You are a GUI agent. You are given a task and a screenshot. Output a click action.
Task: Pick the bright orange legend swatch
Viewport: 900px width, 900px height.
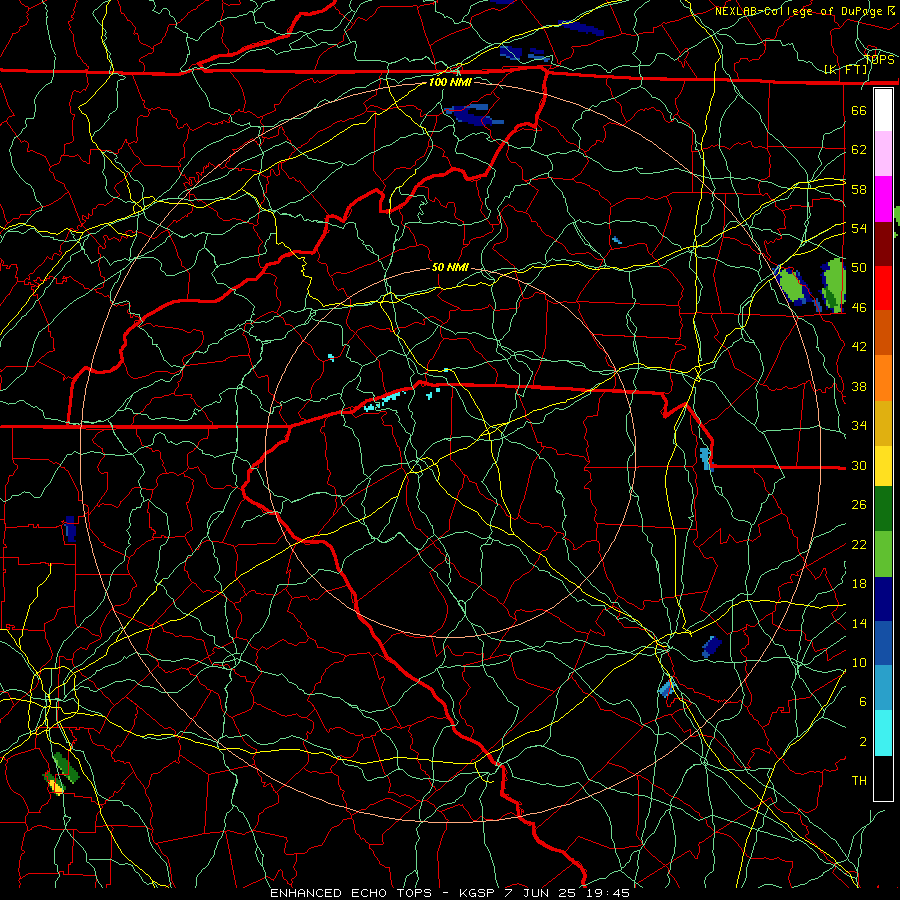point(883,378)
